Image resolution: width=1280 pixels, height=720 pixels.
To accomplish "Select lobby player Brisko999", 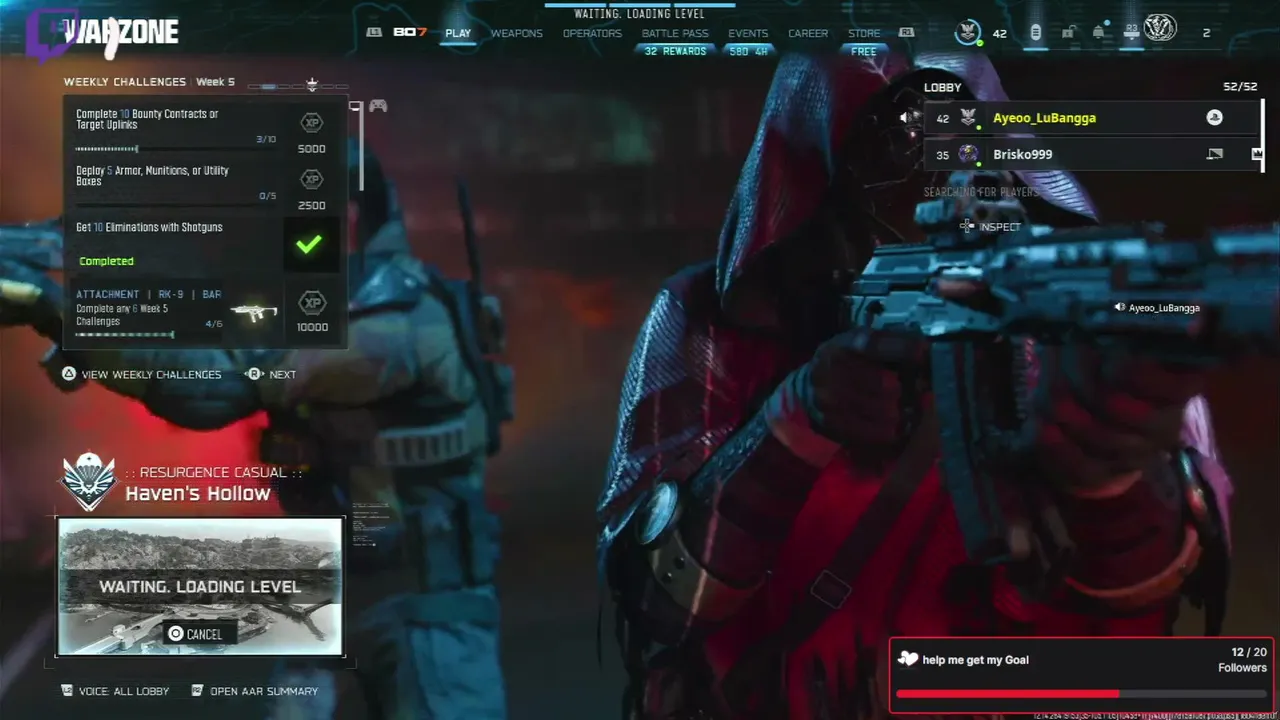I will pos(1092,154).
